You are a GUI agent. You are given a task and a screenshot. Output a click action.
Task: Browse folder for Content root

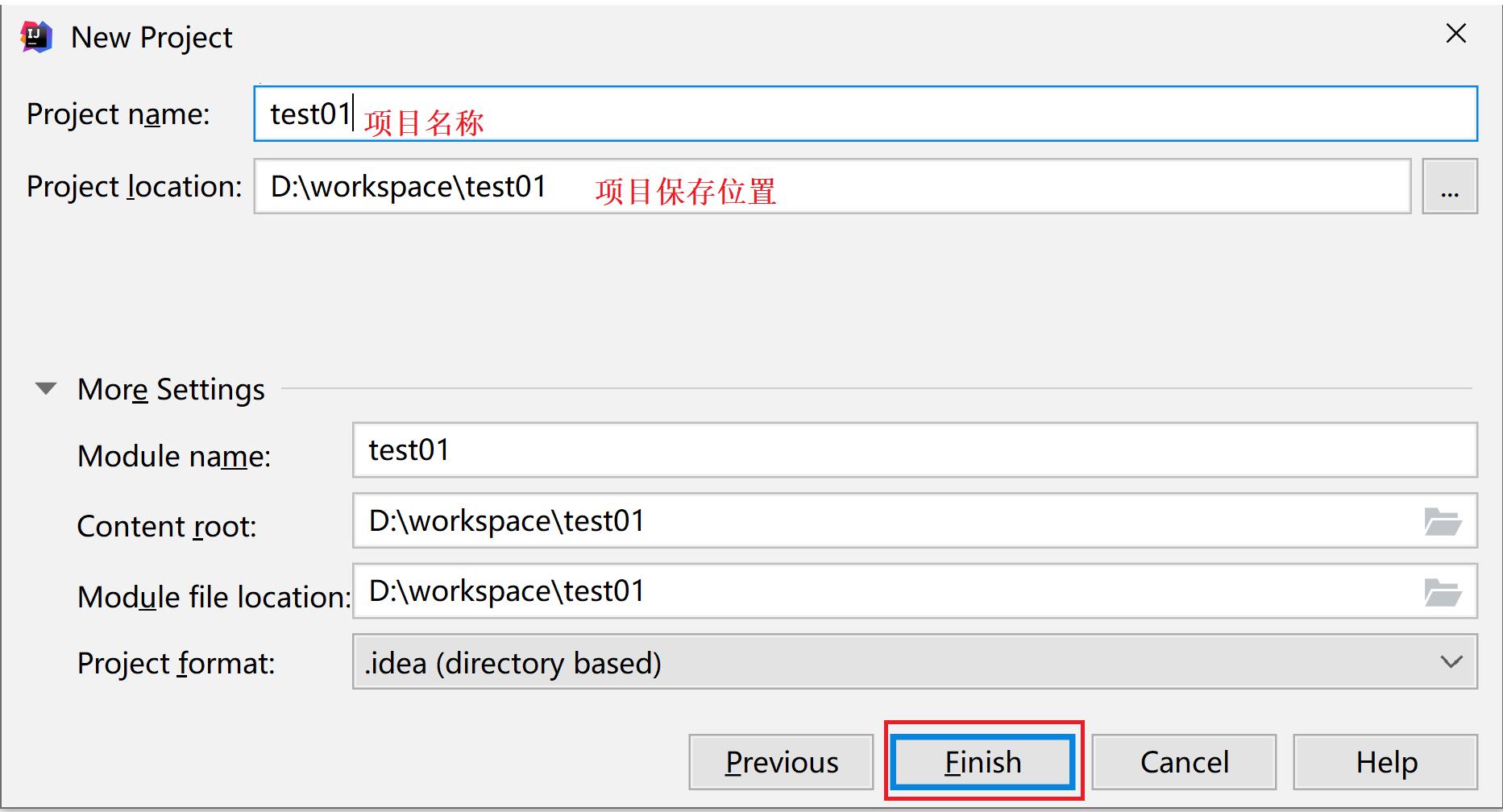[x=1443, y=521]
